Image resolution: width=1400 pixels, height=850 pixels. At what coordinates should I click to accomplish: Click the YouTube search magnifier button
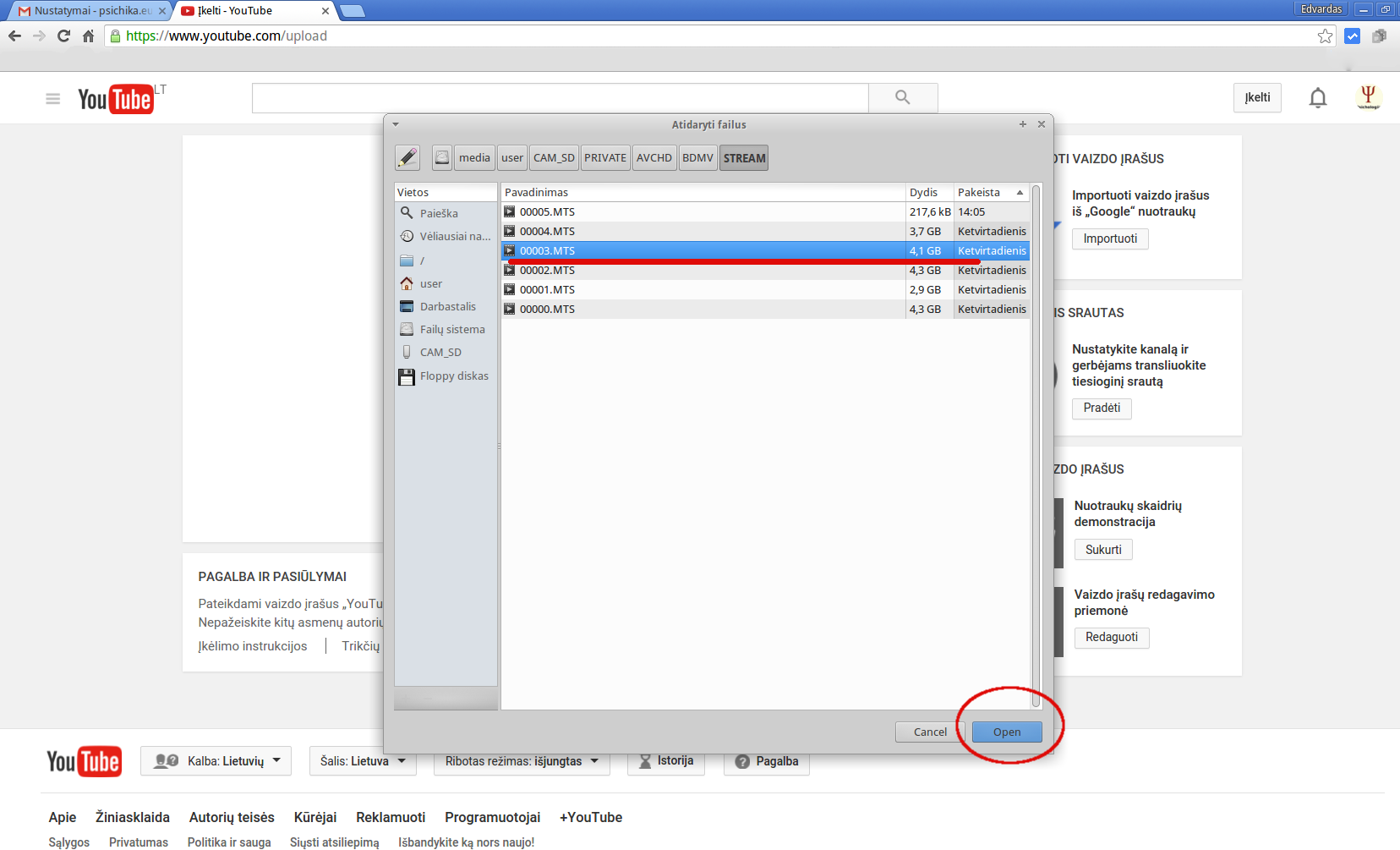click(x=903, y=97)
